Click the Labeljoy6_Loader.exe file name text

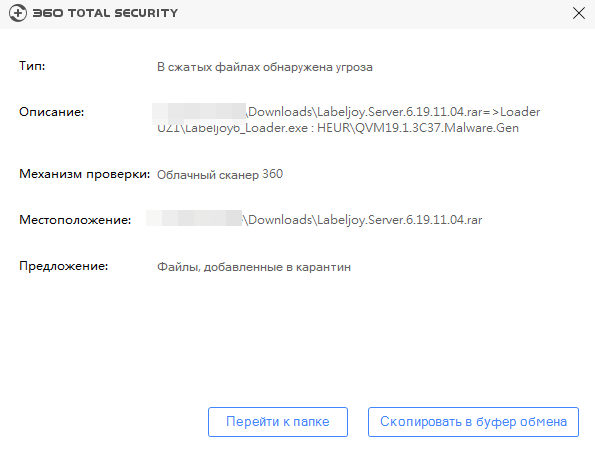pos(246,128)
